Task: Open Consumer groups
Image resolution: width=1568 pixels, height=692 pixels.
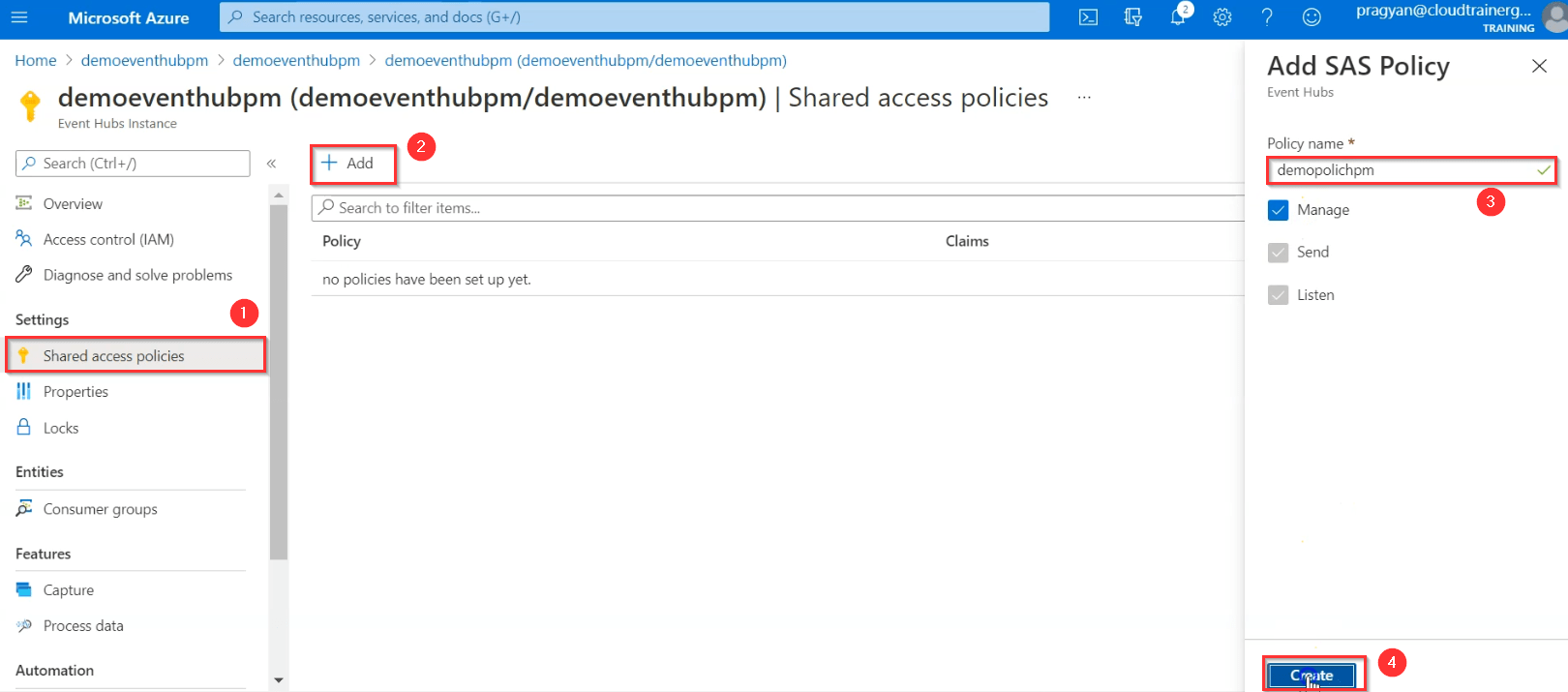Action: click(100, 509)
